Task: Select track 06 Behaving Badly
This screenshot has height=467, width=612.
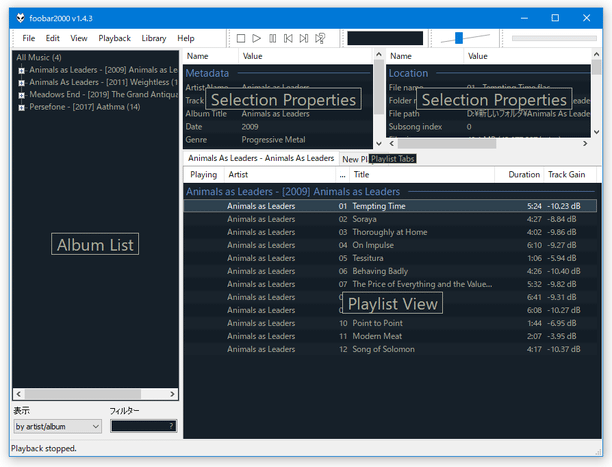Action: (x=390, y=271)
